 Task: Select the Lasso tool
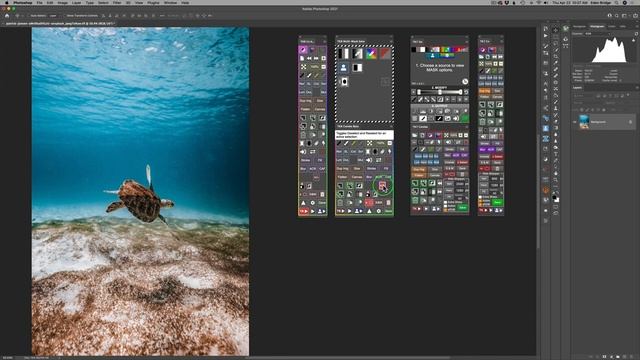coord(556,44)
